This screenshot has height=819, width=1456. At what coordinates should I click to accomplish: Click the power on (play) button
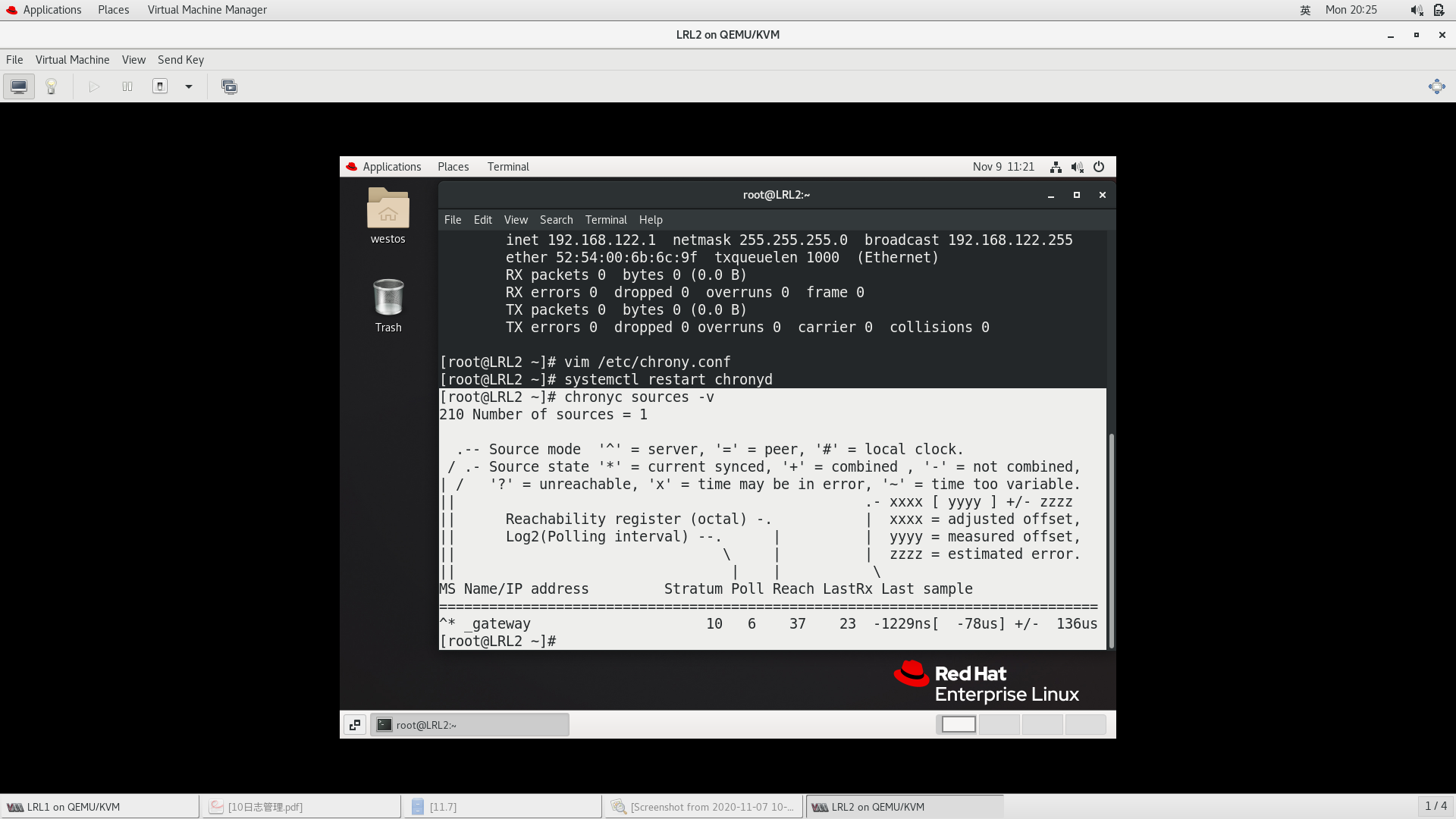click(94, 86)
